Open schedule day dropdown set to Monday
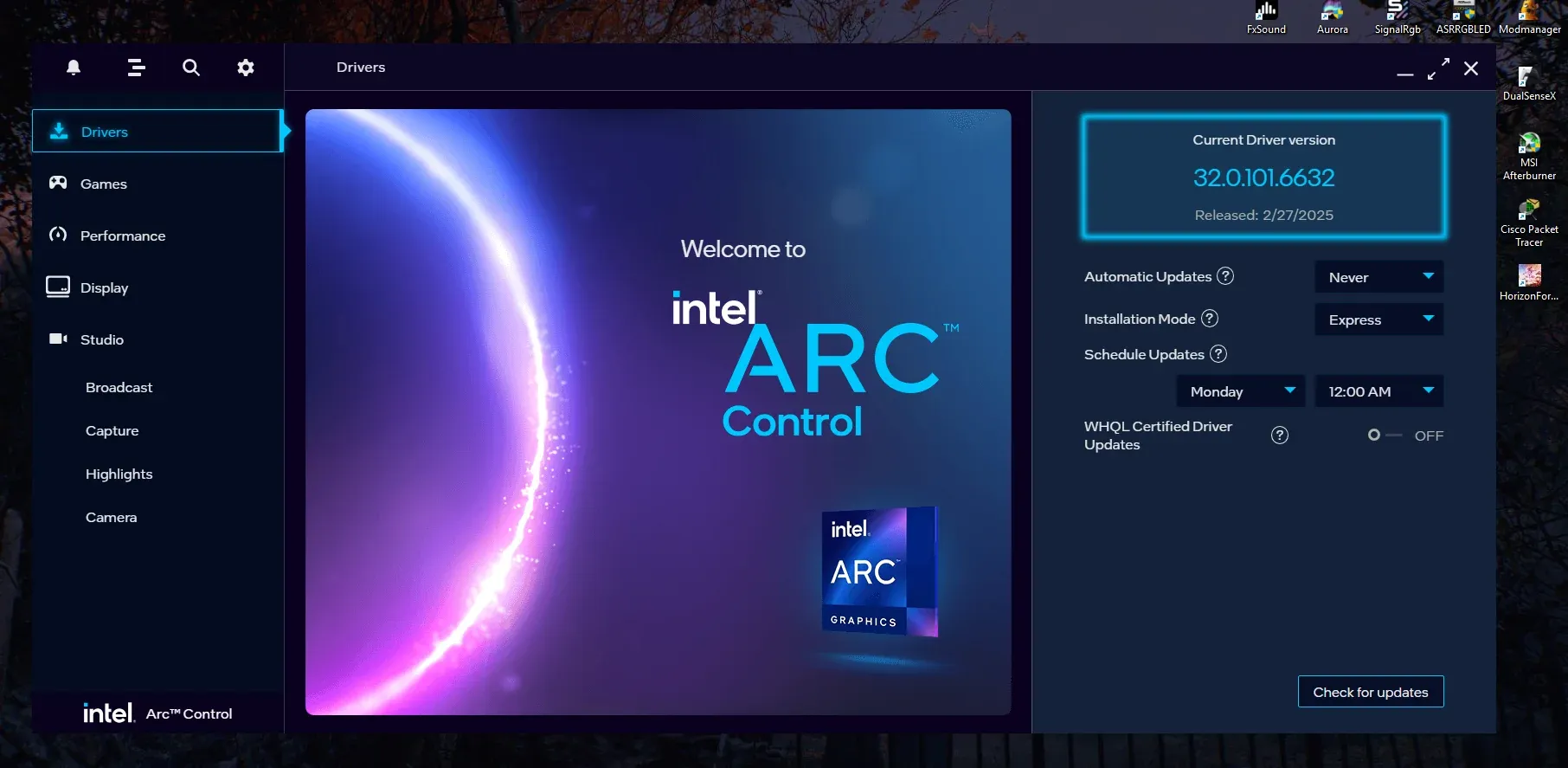 [1241, 391]
